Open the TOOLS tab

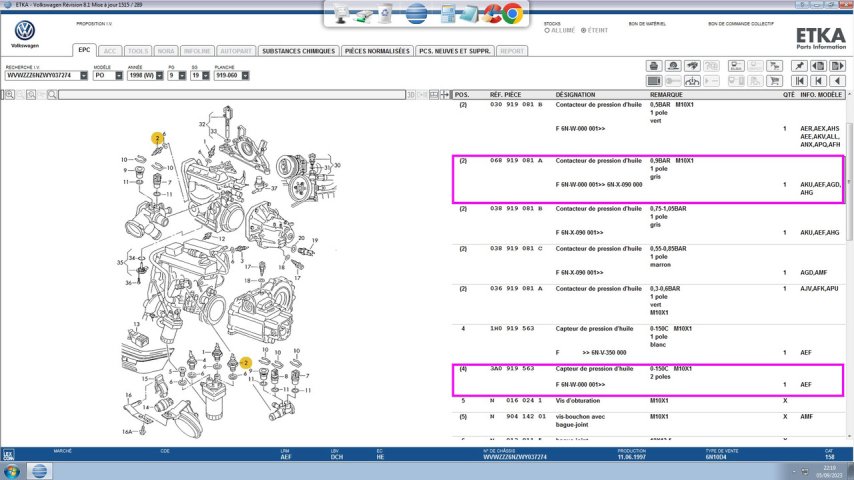tap(138, 51)
